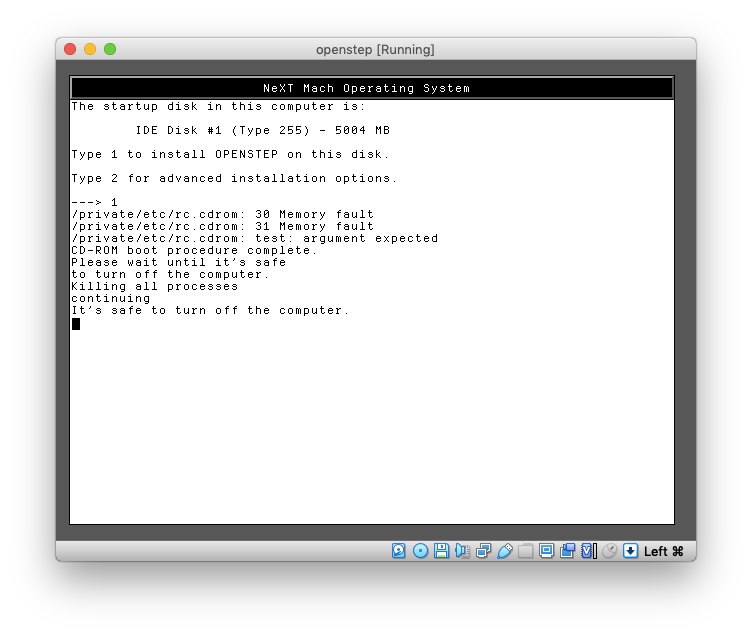This screenshot has height=635, width=752.
Task: Click 'CD-ROM boot procedure complete.' line
Action: pyautogui.click(x=194, y=250)
